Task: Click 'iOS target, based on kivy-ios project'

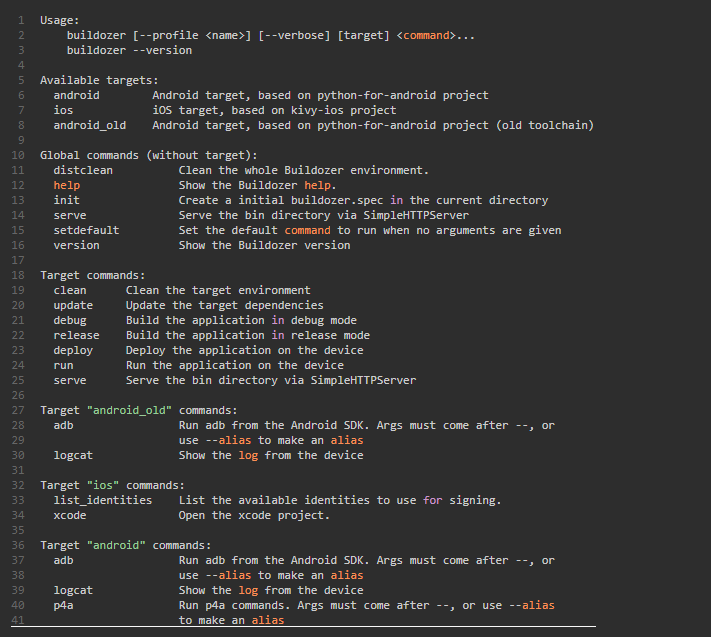Action: tap(274, 110)
